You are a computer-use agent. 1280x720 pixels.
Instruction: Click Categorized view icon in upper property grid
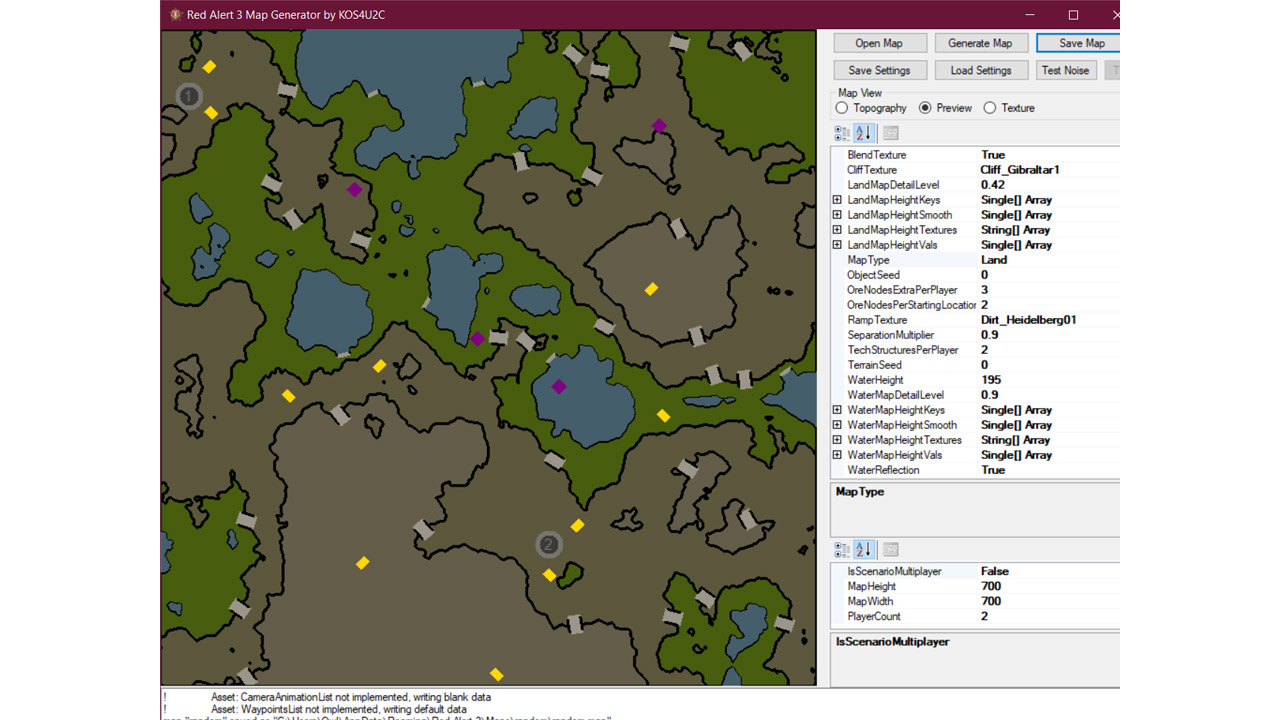[842, 133]
